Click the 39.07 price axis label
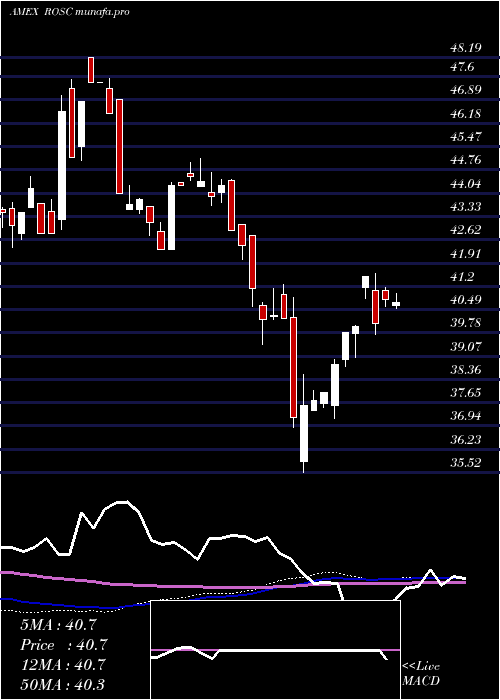Viewport: 500px width, 700px height. point(466,346)
